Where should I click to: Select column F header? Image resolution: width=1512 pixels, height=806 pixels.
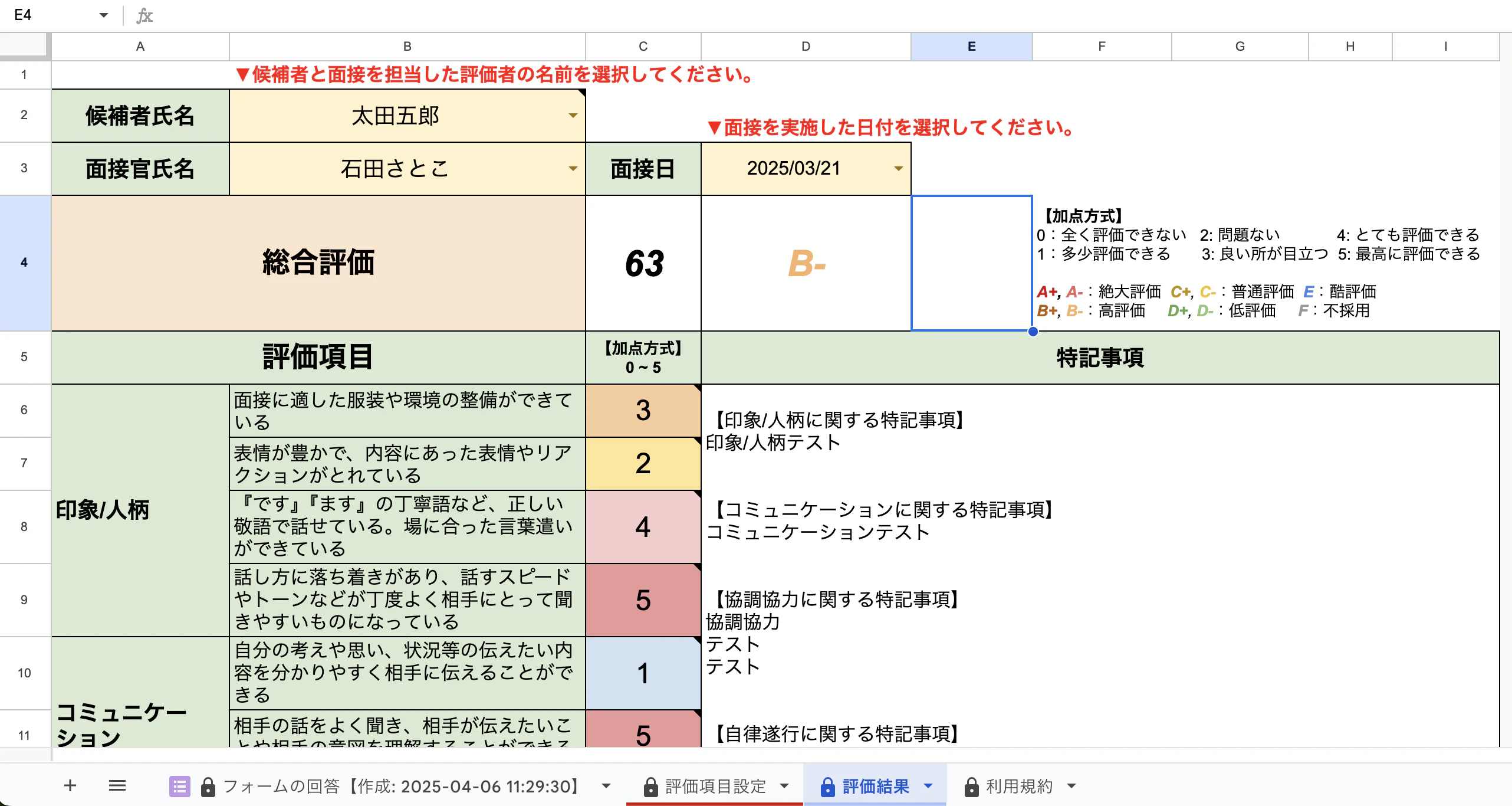point(1102,47)
